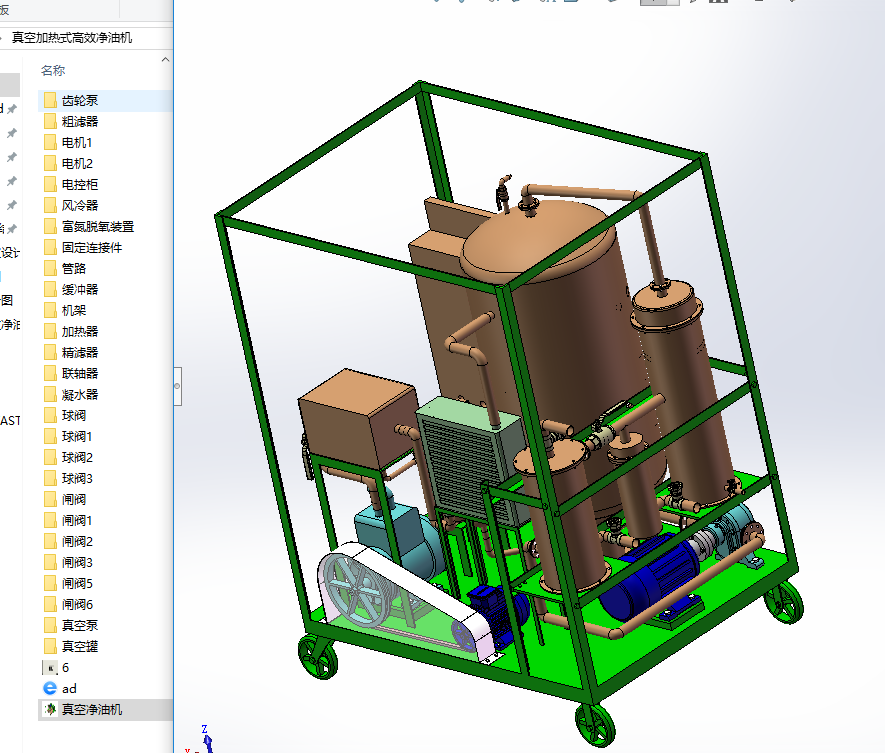Open the 电控柜 folder
This screenshot has width=885, height=753.
(80, 185)
